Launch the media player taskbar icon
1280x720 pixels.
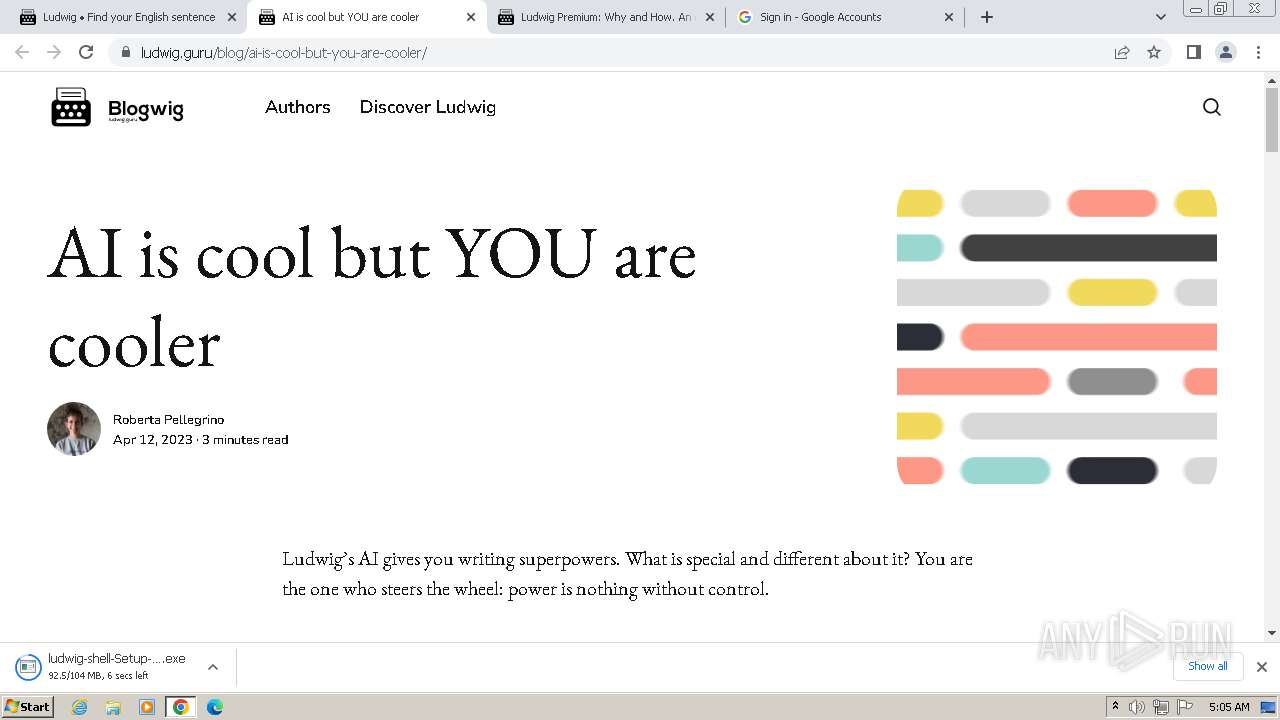(147, 707)
